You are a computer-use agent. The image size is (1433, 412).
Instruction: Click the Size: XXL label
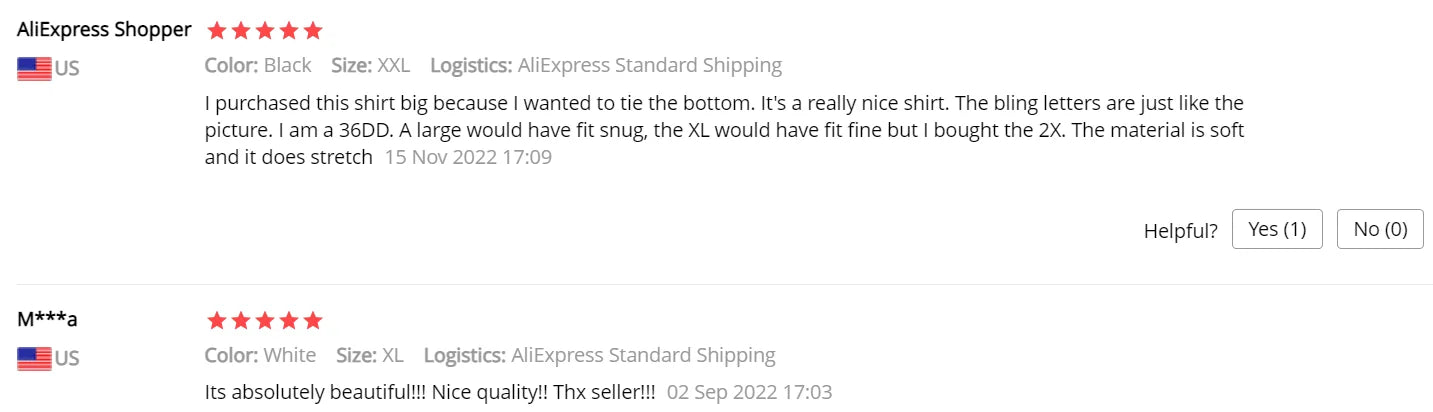371,66
